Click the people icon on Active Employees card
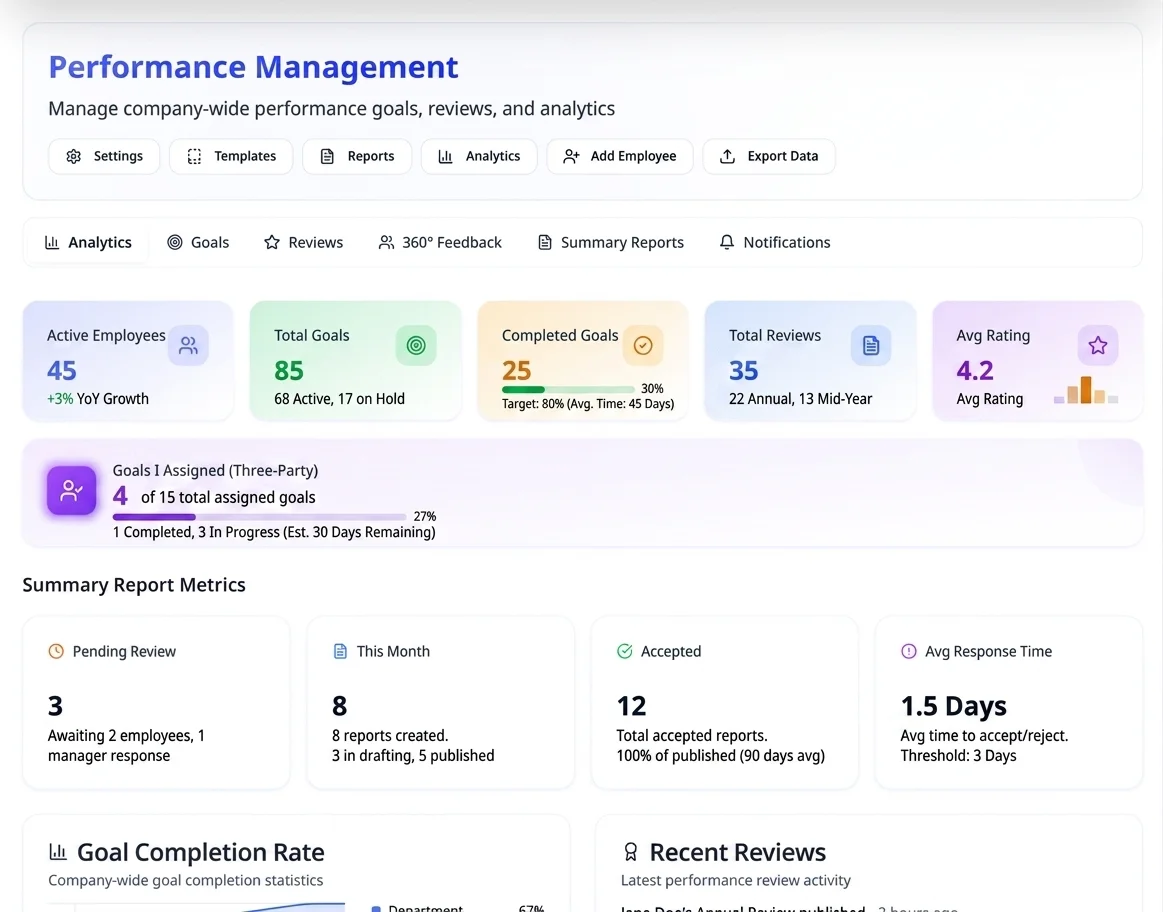1163x912 pixels. pyautogui.click(x=188, y=346)
